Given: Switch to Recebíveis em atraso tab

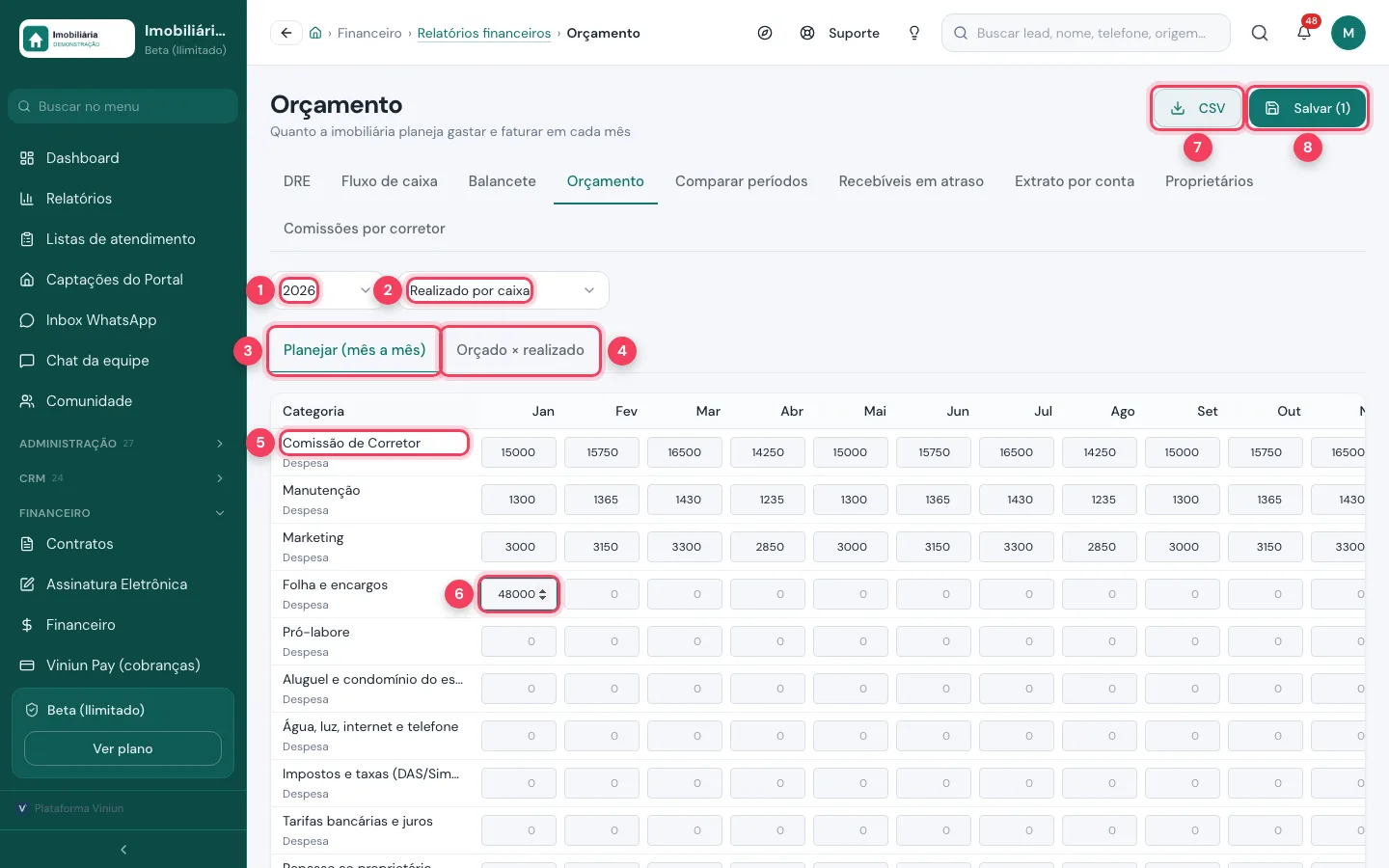Looking at the screenshot, I should (x=912, y=181).
